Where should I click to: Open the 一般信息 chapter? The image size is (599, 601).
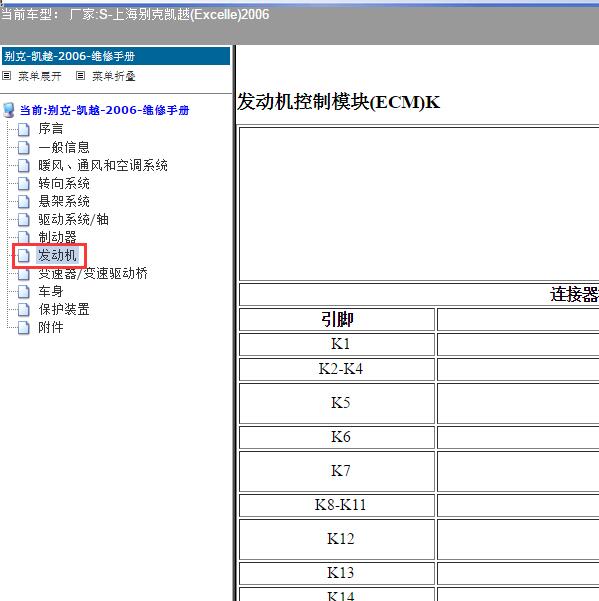64,147
